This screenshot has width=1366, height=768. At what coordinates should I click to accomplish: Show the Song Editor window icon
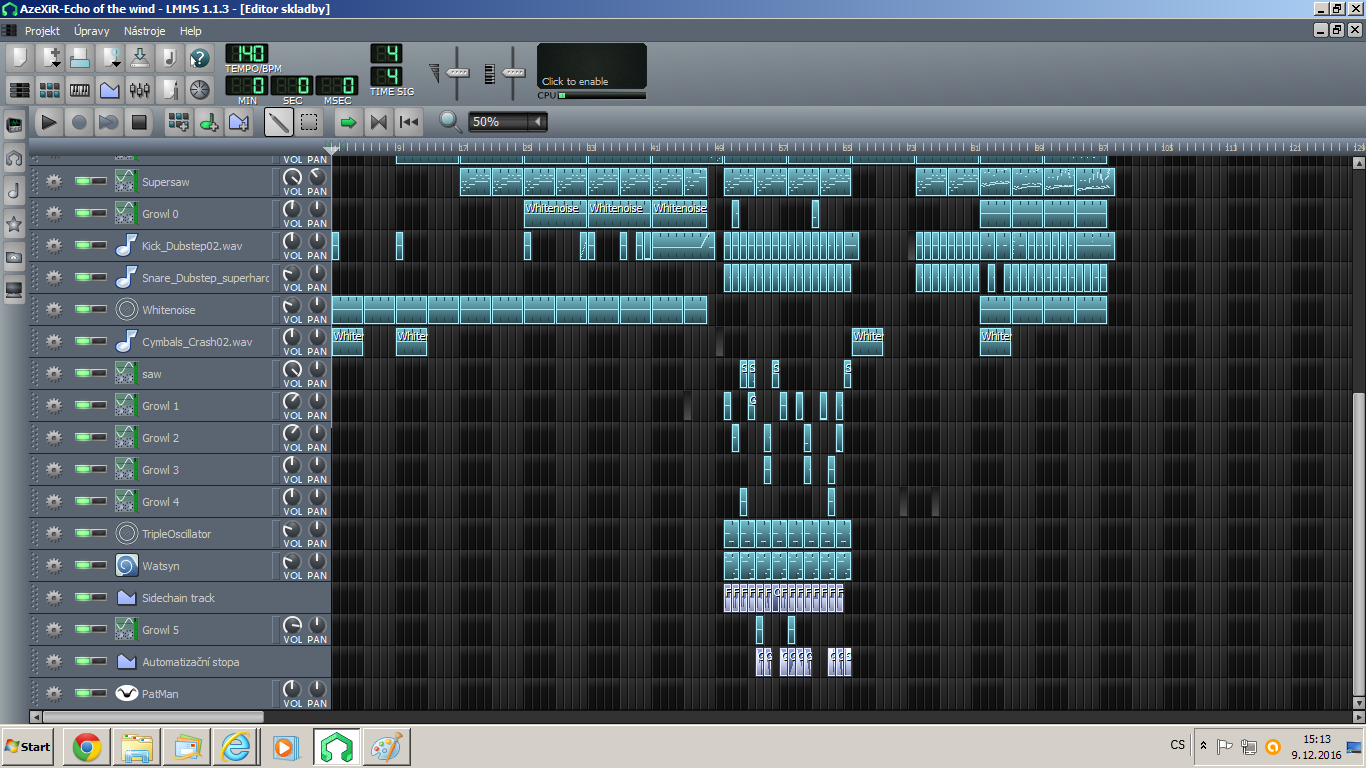pos(20,89)
